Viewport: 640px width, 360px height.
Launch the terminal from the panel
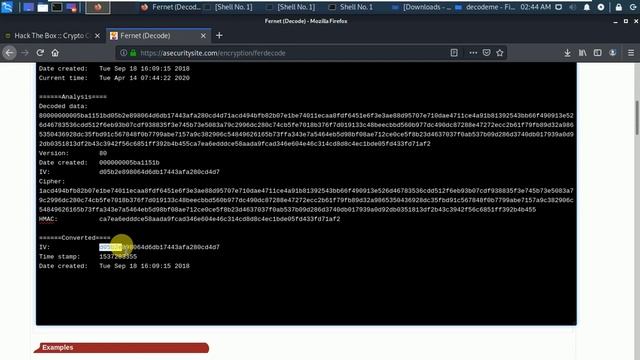[x=57, y=7]
